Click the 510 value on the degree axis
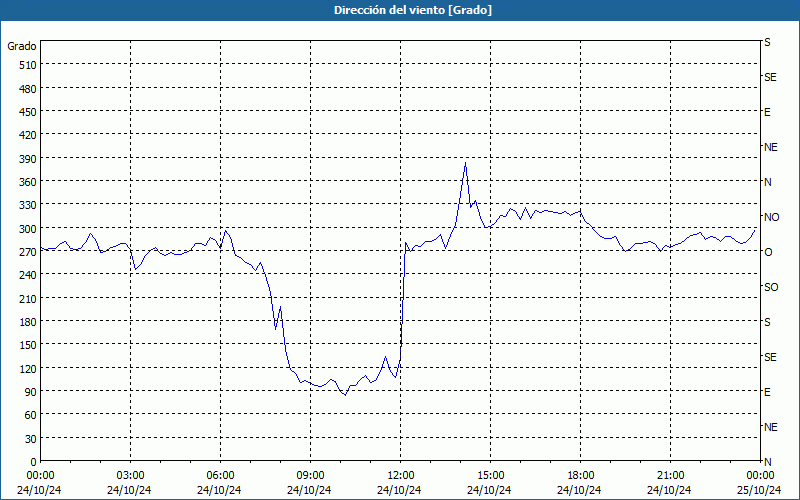Viewport: 800px width, 500px height. coord(28,65)
